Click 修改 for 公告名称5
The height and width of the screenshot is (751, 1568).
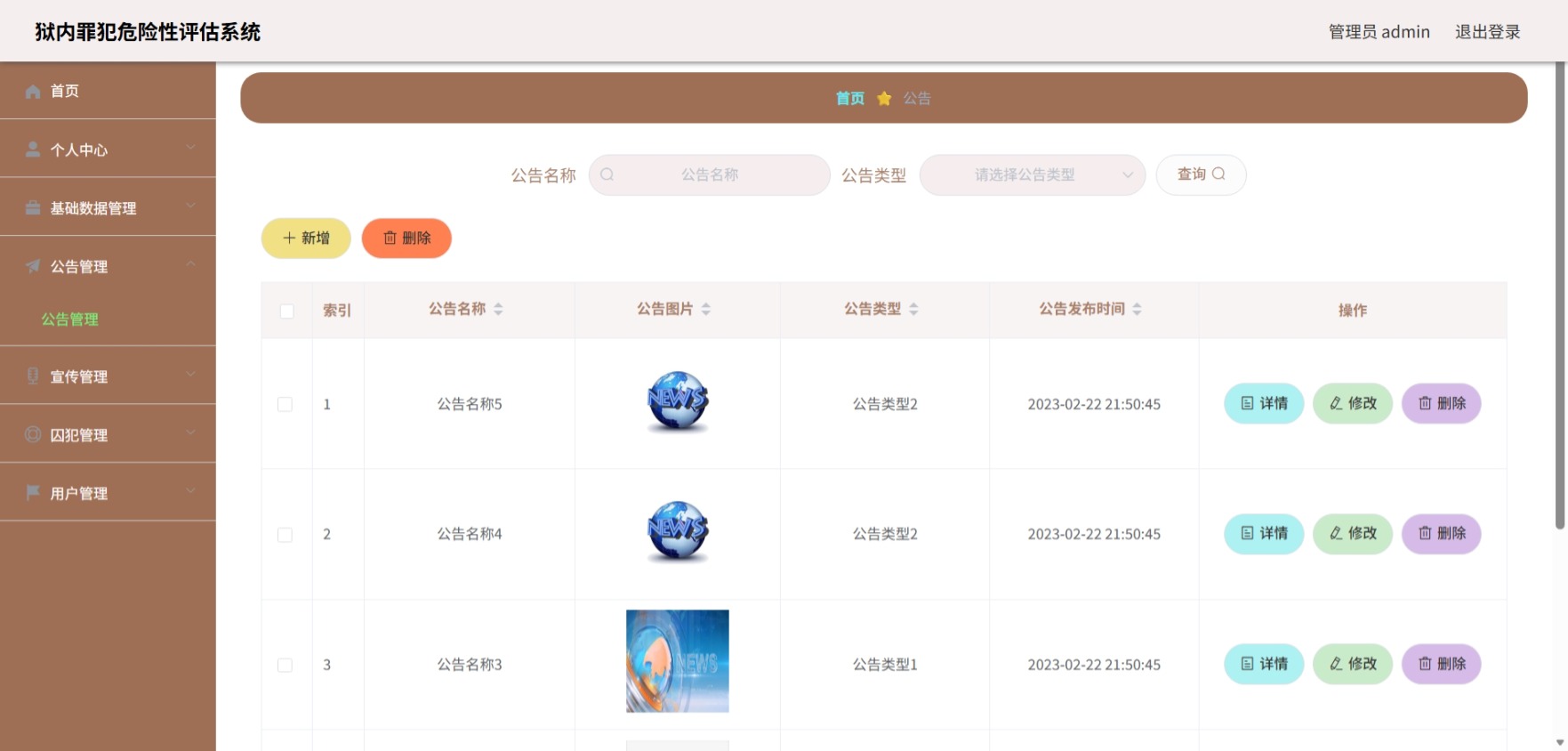[1353, 404]
